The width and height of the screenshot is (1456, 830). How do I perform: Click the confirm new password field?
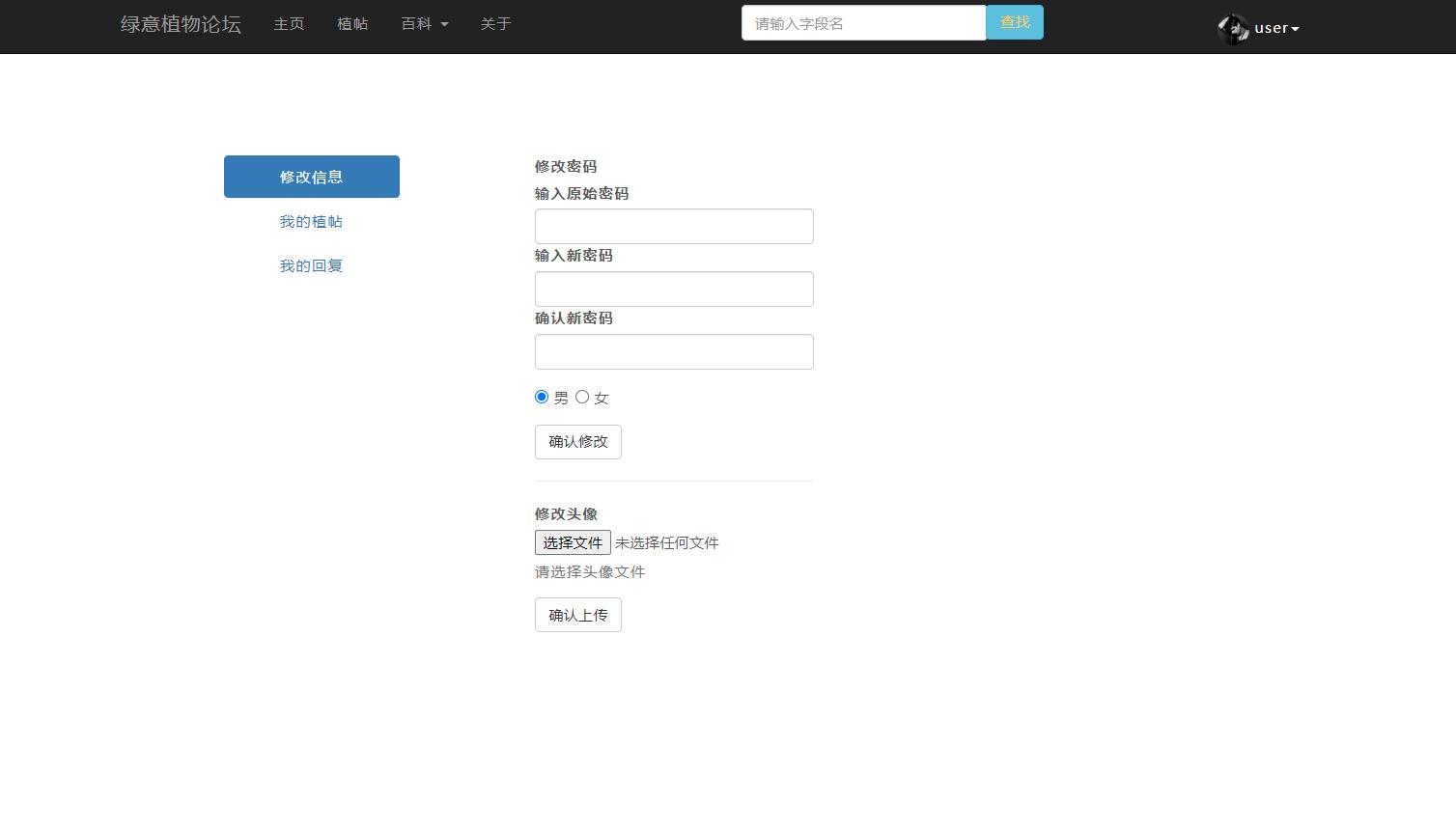click(673, 351)
